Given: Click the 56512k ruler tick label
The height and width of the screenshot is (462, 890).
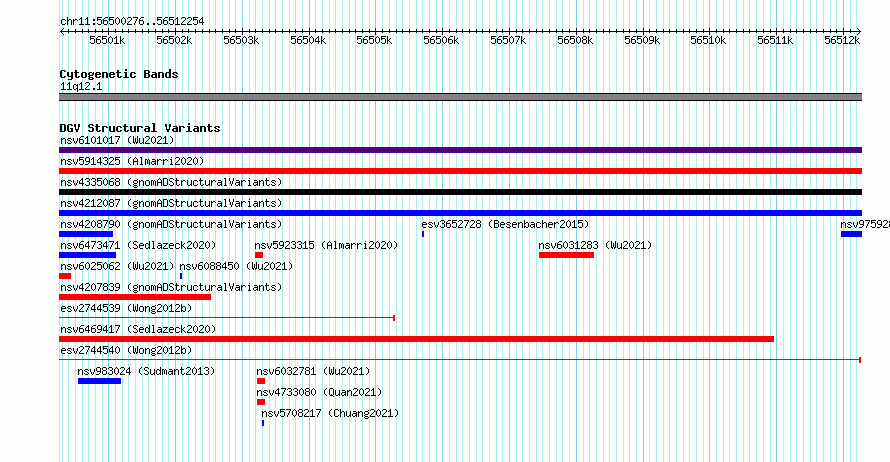Looking at the screenshot, I should click(x=842, y=40).
